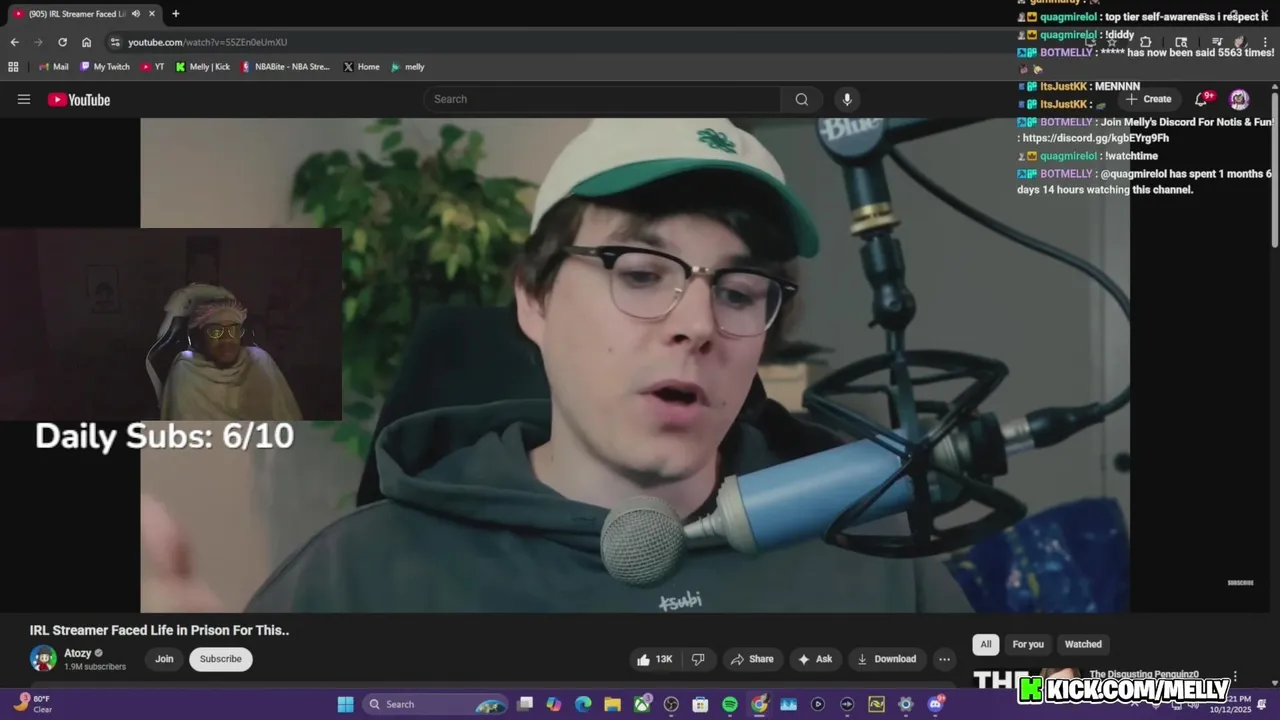Viewport: 1280px width, 720px height.
Task: Click the address bar URL
Action: click(x=208, y=42)
